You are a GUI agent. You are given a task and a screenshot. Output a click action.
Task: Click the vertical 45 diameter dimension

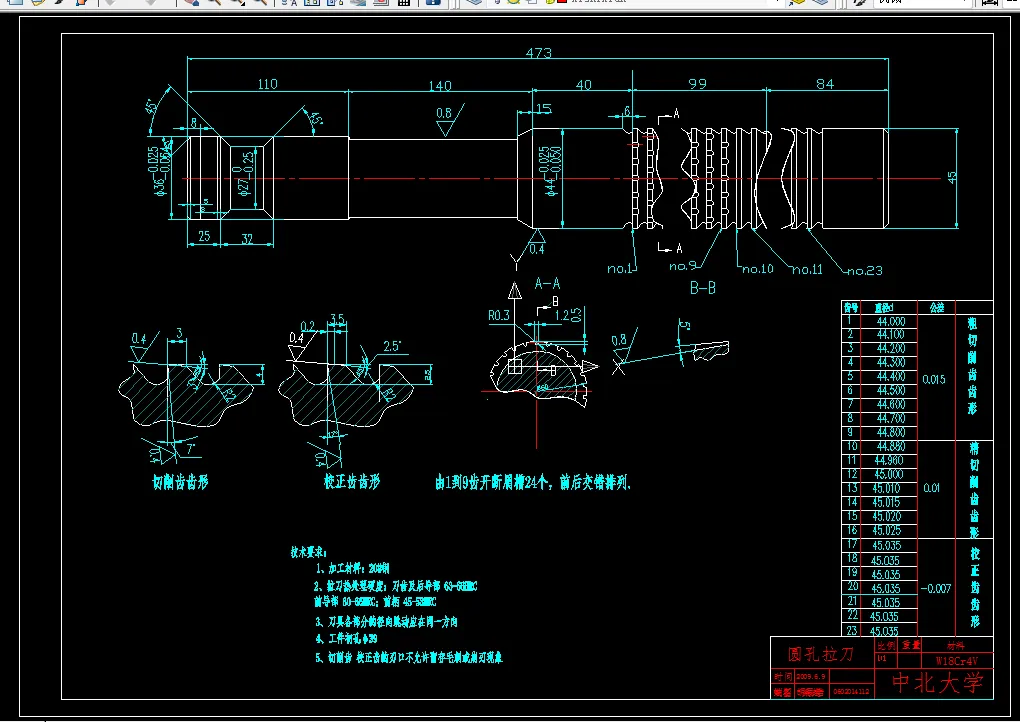click(952, 177)
